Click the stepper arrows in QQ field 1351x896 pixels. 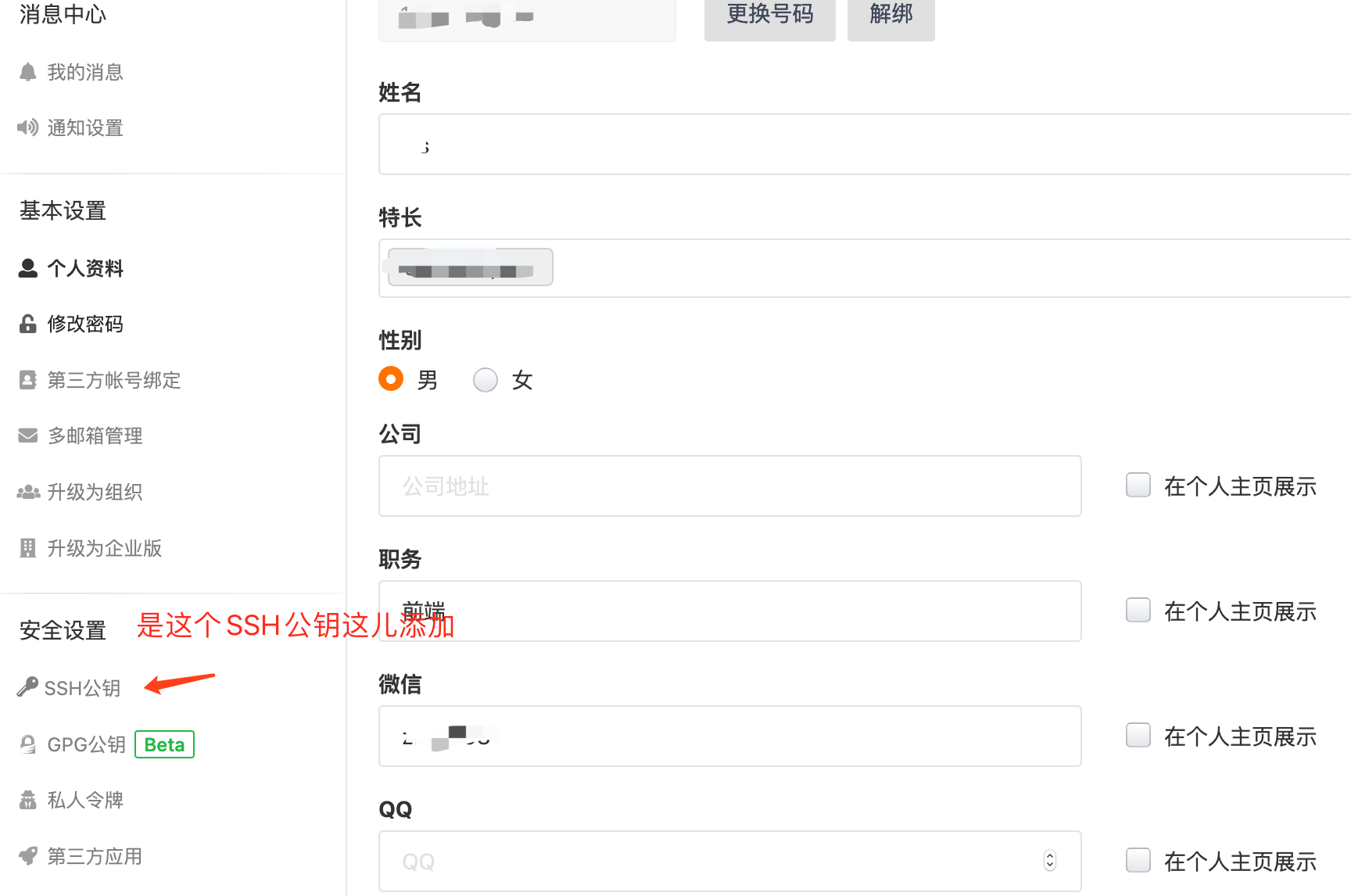coord(1050,860)
